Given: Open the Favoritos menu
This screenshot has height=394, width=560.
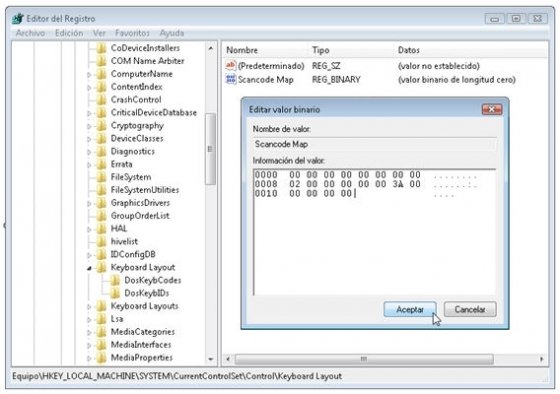Looking at the screenshot, I should [132, 33].
